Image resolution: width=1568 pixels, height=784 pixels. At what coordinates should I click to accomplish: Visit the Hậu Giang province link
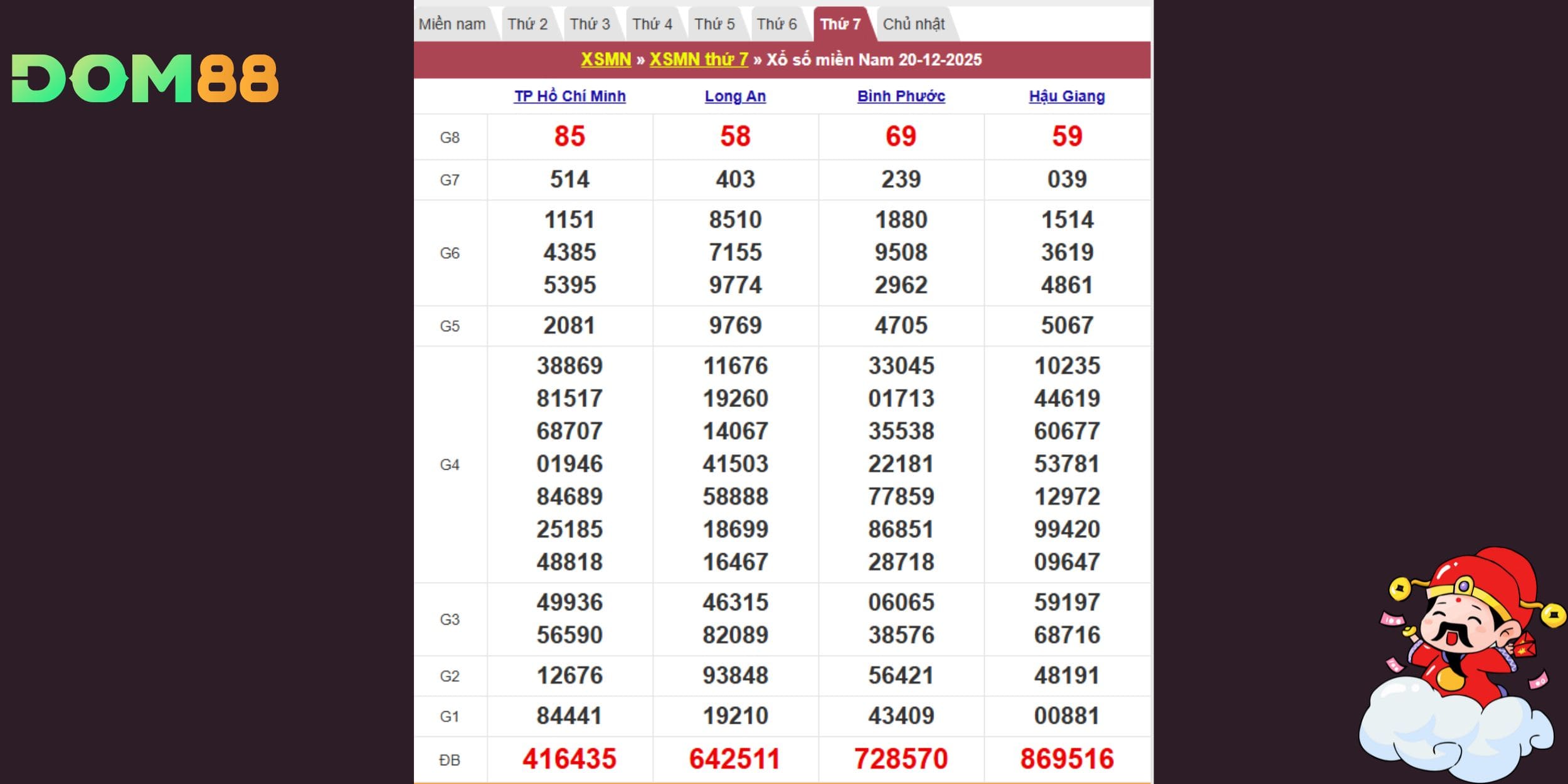coord(1066,96)
